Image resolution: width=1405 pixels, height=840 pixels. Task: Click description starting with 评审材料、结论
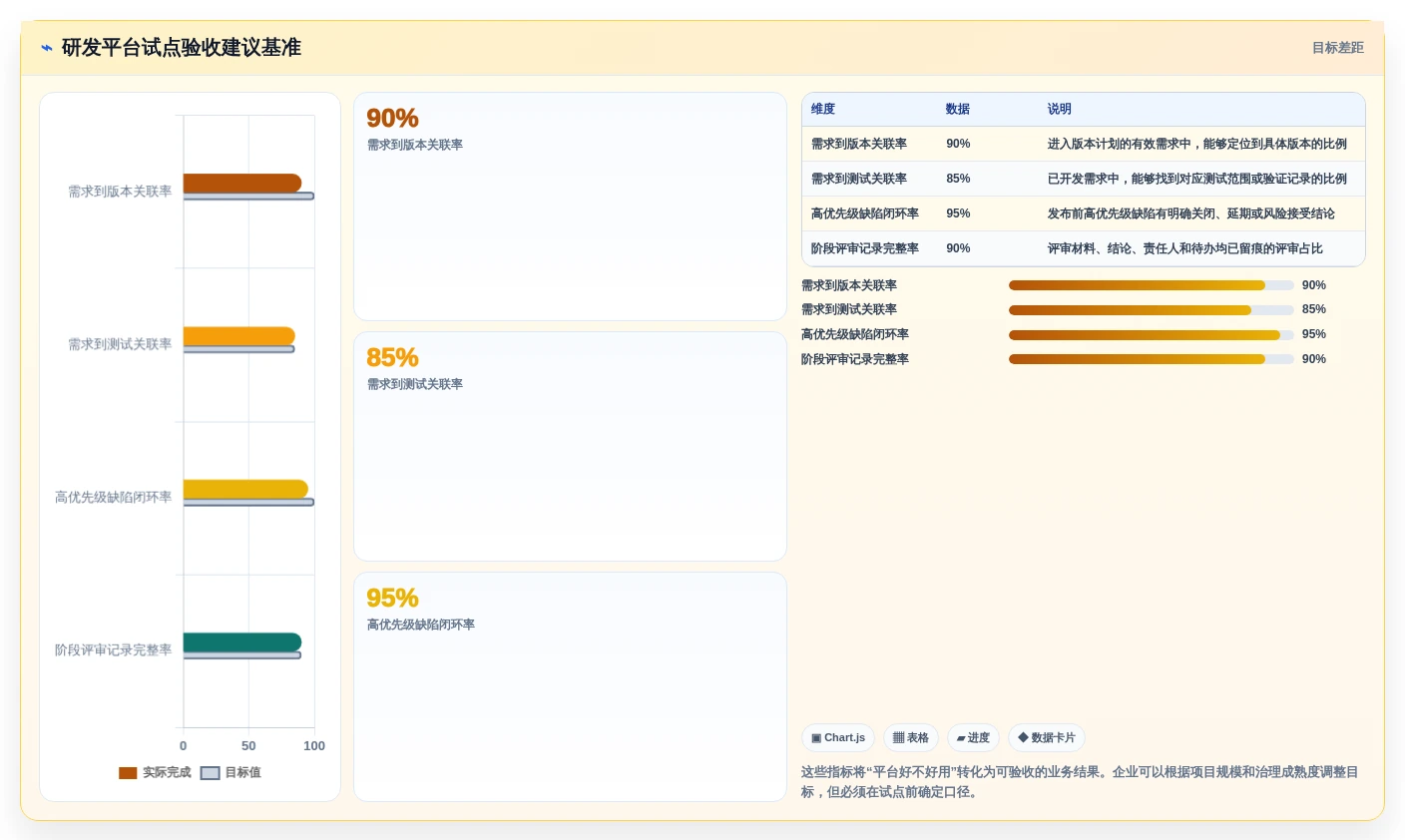(x=1185, y=248)
